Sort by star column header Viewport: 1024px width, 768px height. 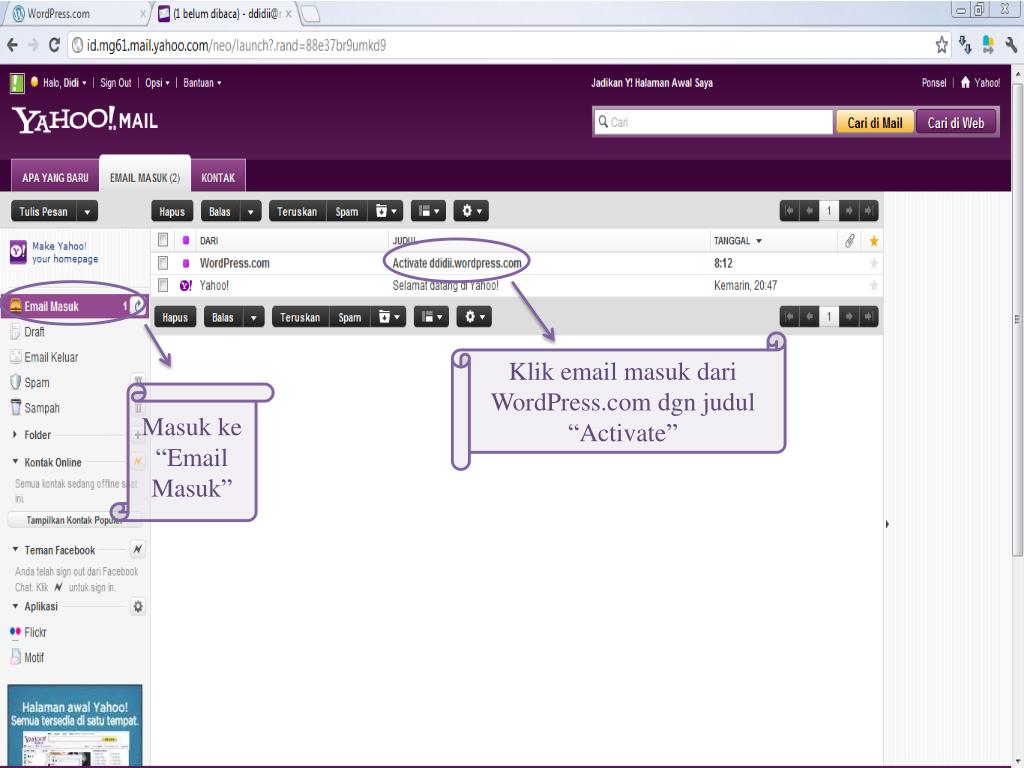point(873,241)
